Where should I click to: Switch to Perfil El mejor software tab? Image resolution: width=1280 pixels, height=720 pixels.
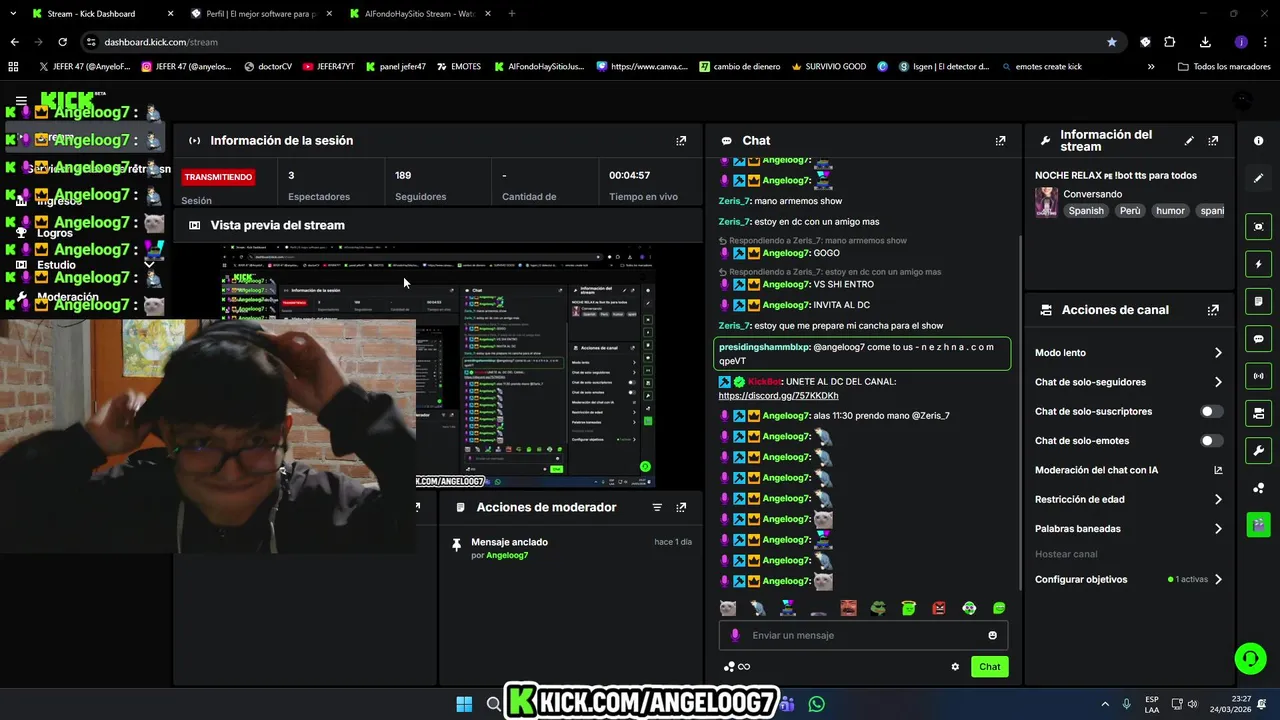coord(260,14)
